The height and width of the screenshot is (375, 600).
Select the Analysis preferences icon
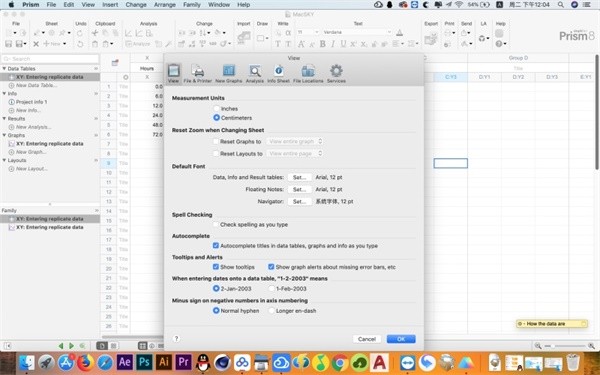(254, 74)
